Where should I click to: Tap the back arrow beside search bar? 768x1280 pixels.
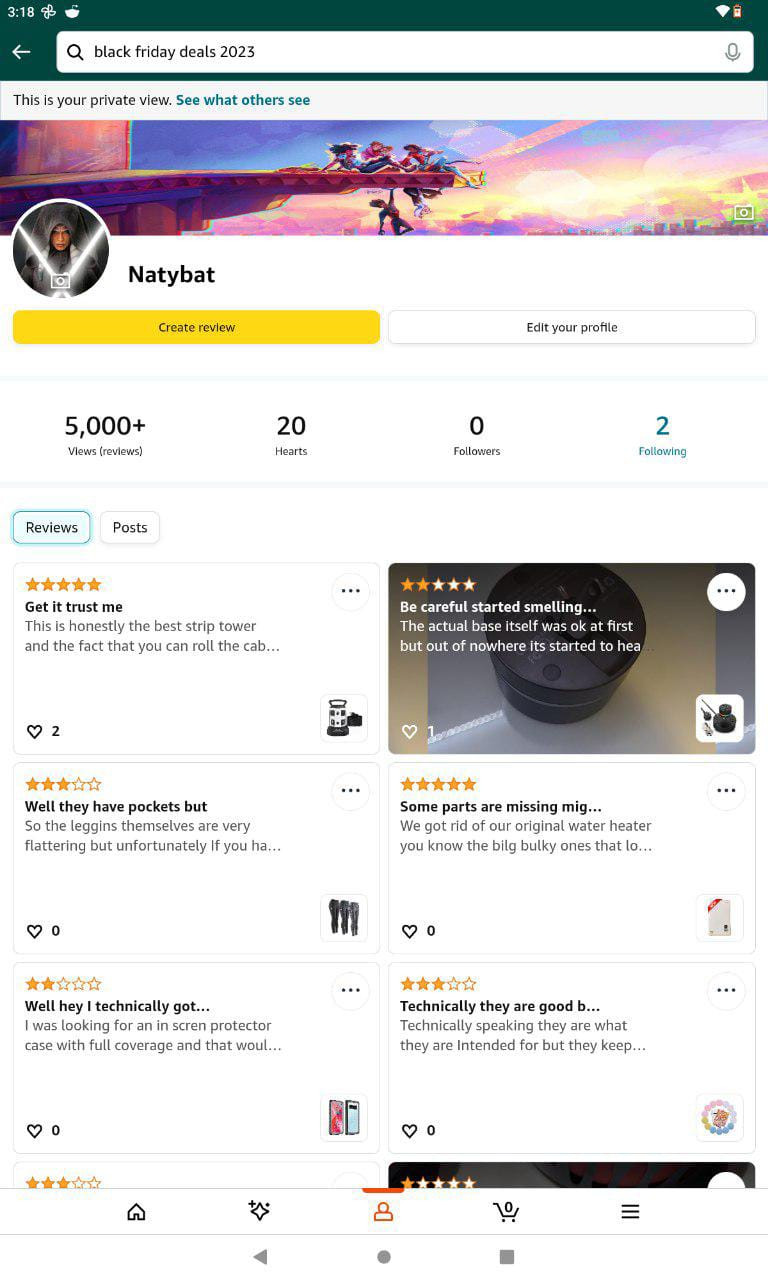pyautogui.click(x=22, y=52)
